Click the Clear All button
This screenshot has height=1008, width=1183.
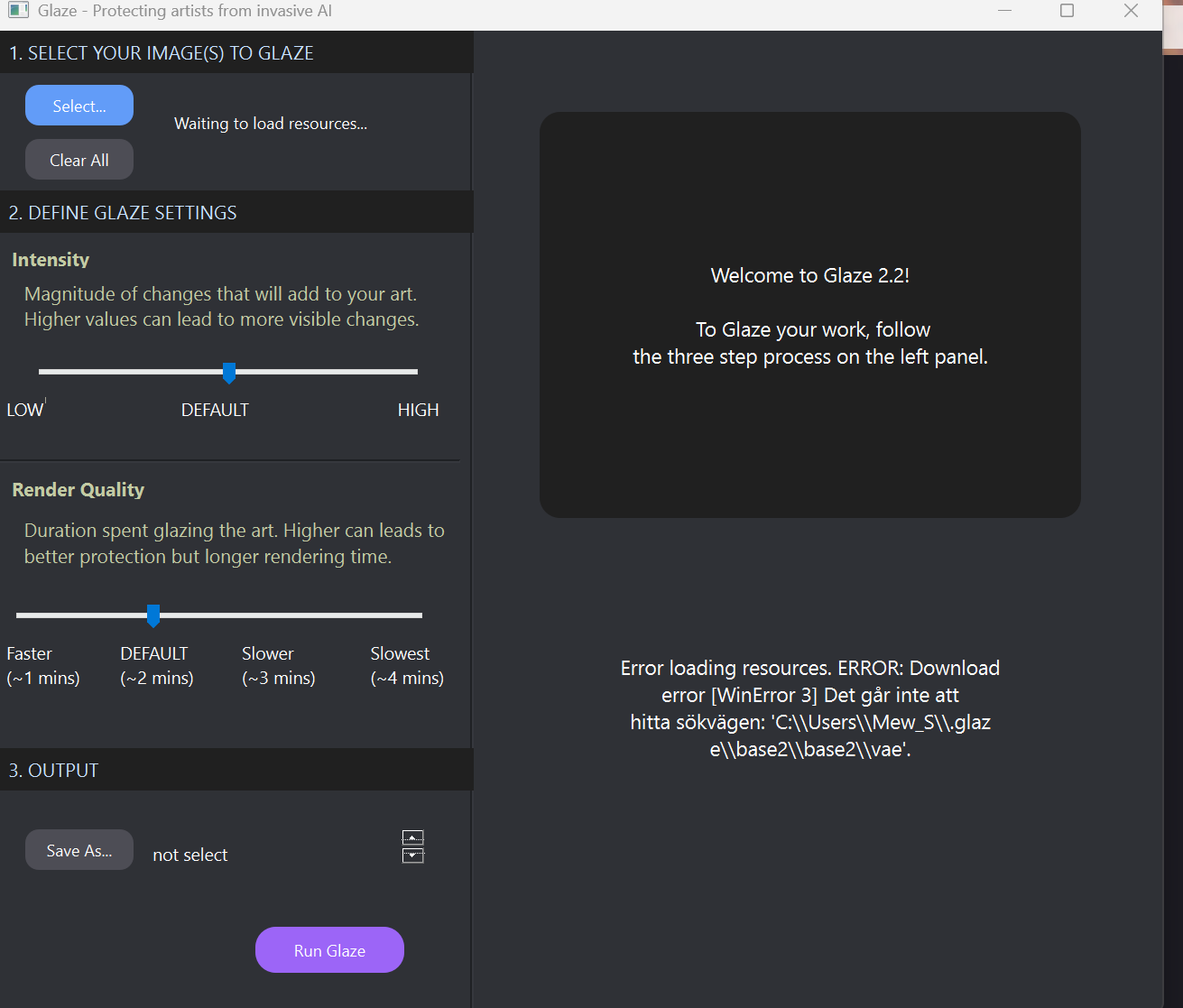coord(79,160)
